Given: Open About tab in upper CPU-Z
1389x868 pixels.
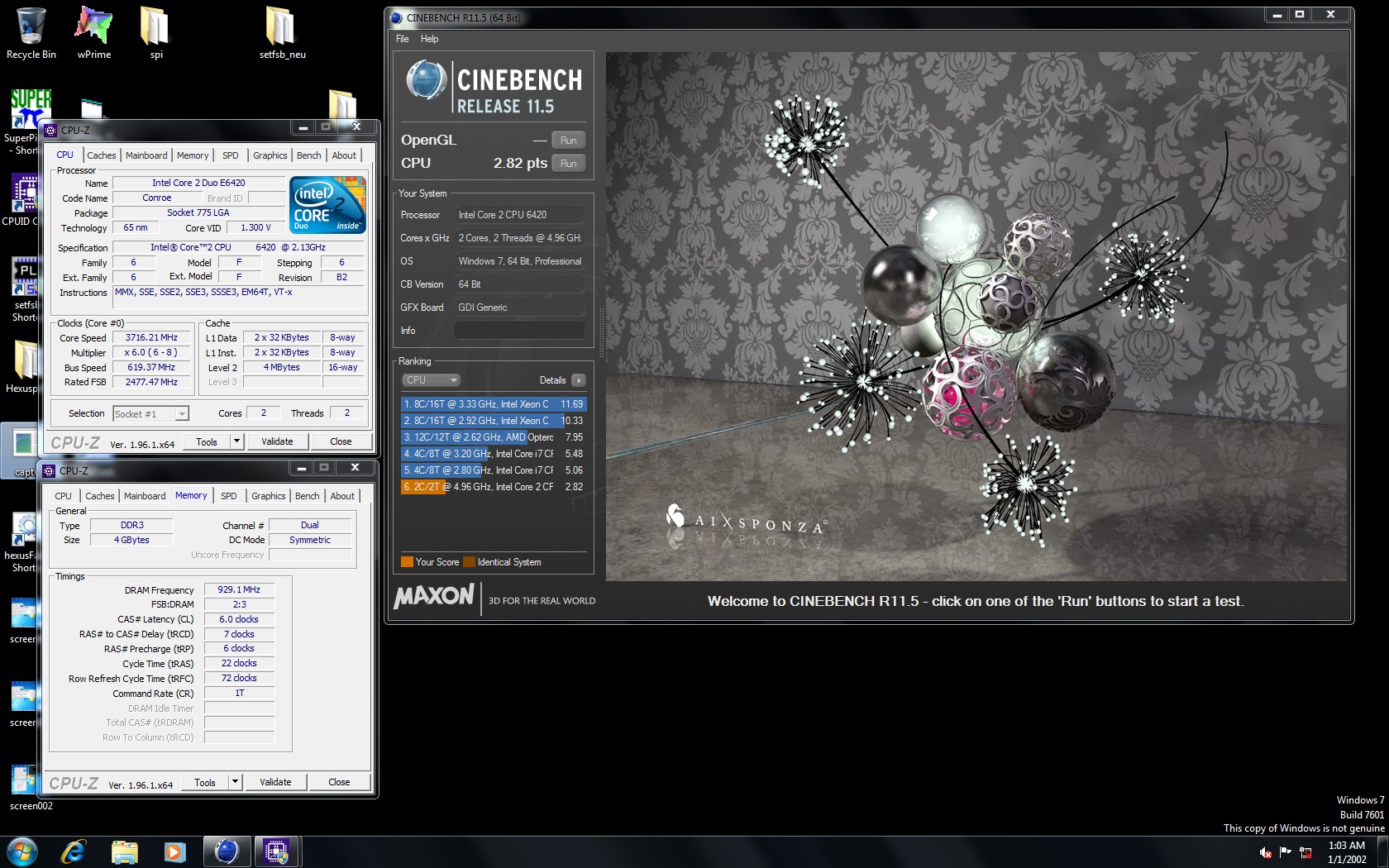Looking at the screenshot, I should tap(344, 155).
